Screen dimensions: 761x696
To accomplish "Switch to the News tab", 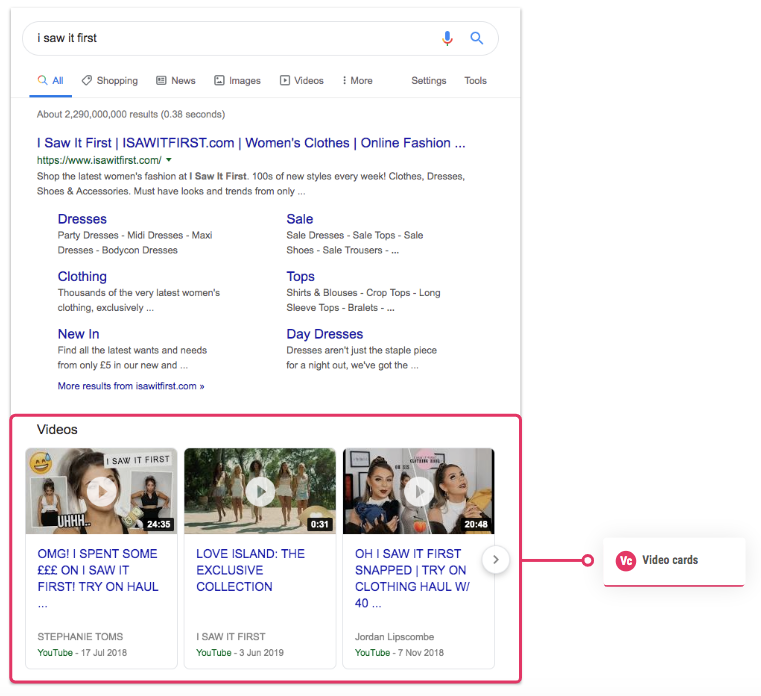I will coord(176,81).
